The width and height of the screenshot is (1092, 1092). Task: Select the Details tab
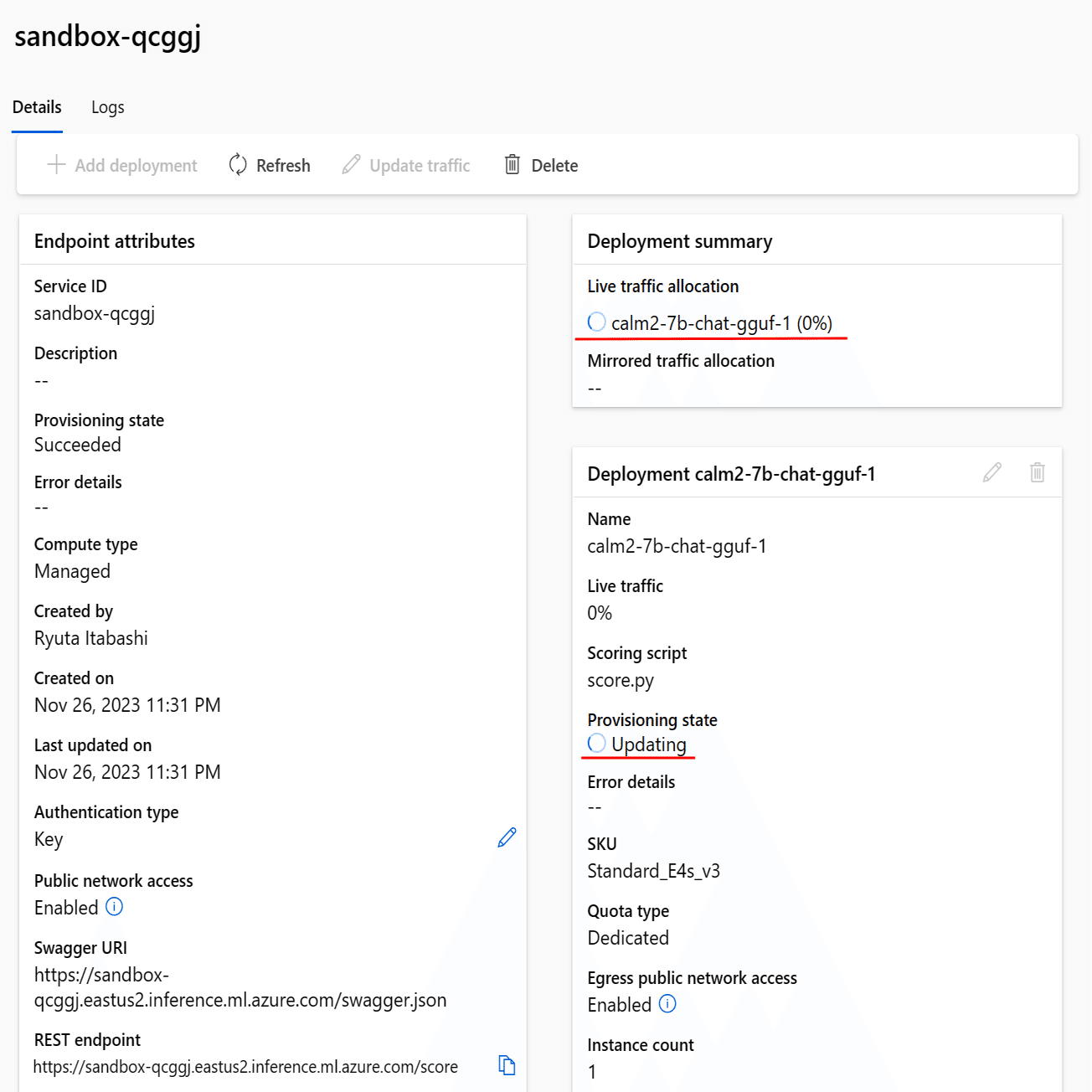click(37, 107)
